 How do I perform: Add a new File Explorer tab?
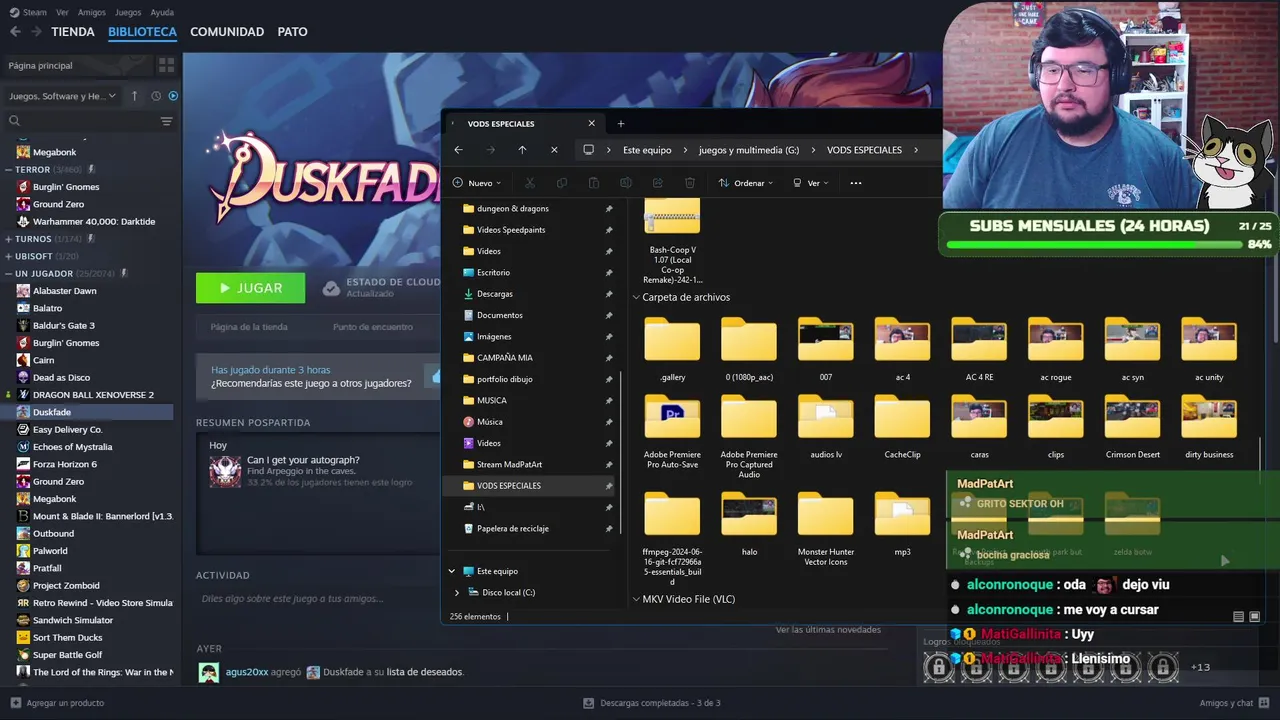(620, 124)
